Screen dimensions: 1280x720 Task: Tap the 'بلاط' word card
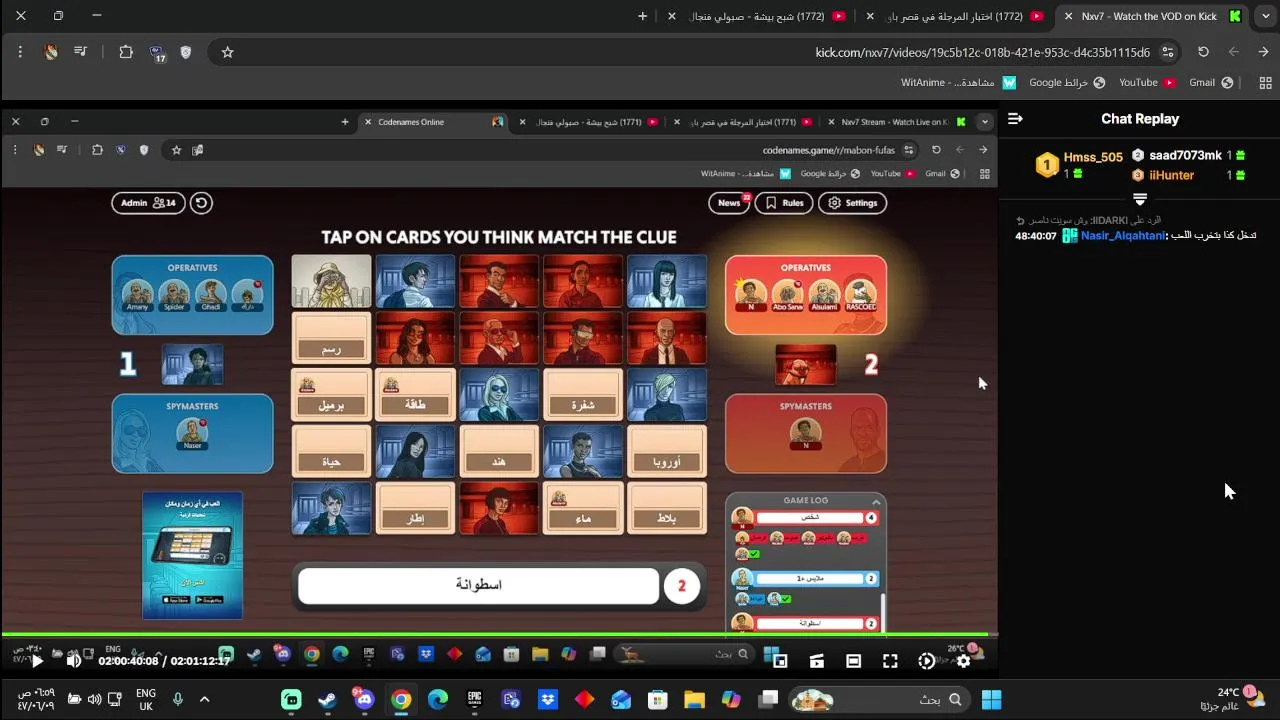667,508
